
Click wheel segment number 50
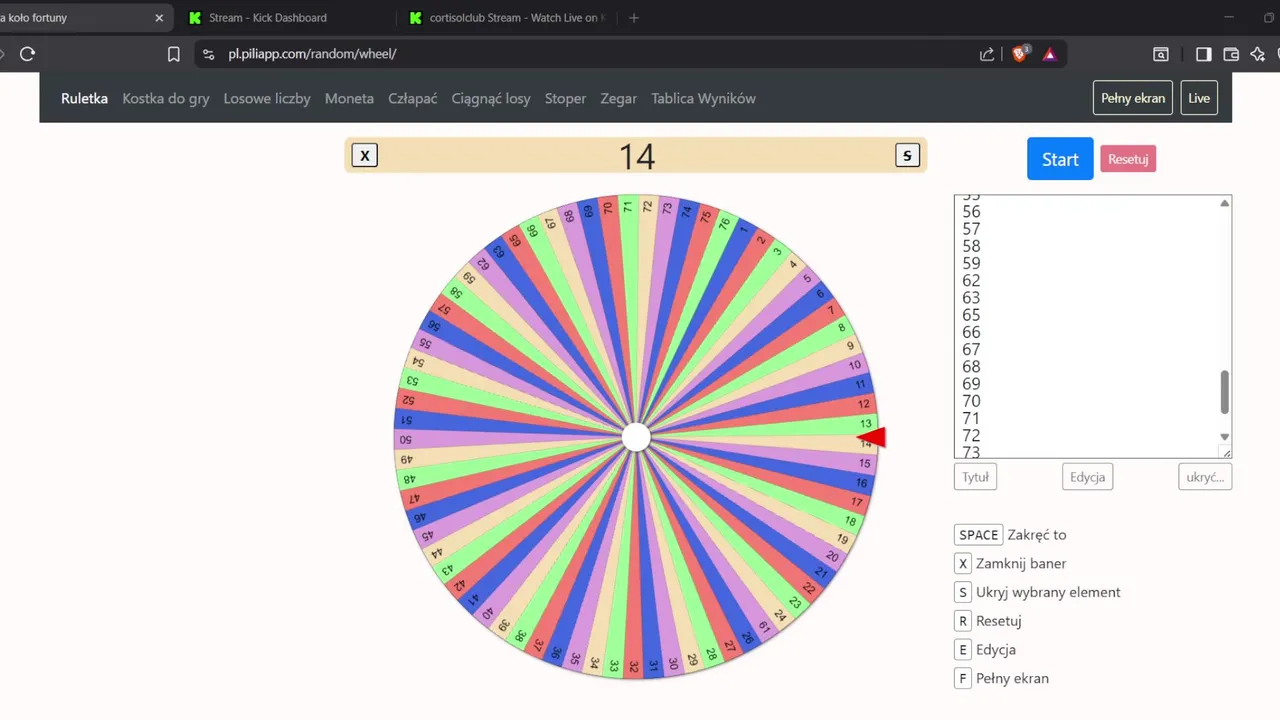pyautogui.click(x=405, y=439)
